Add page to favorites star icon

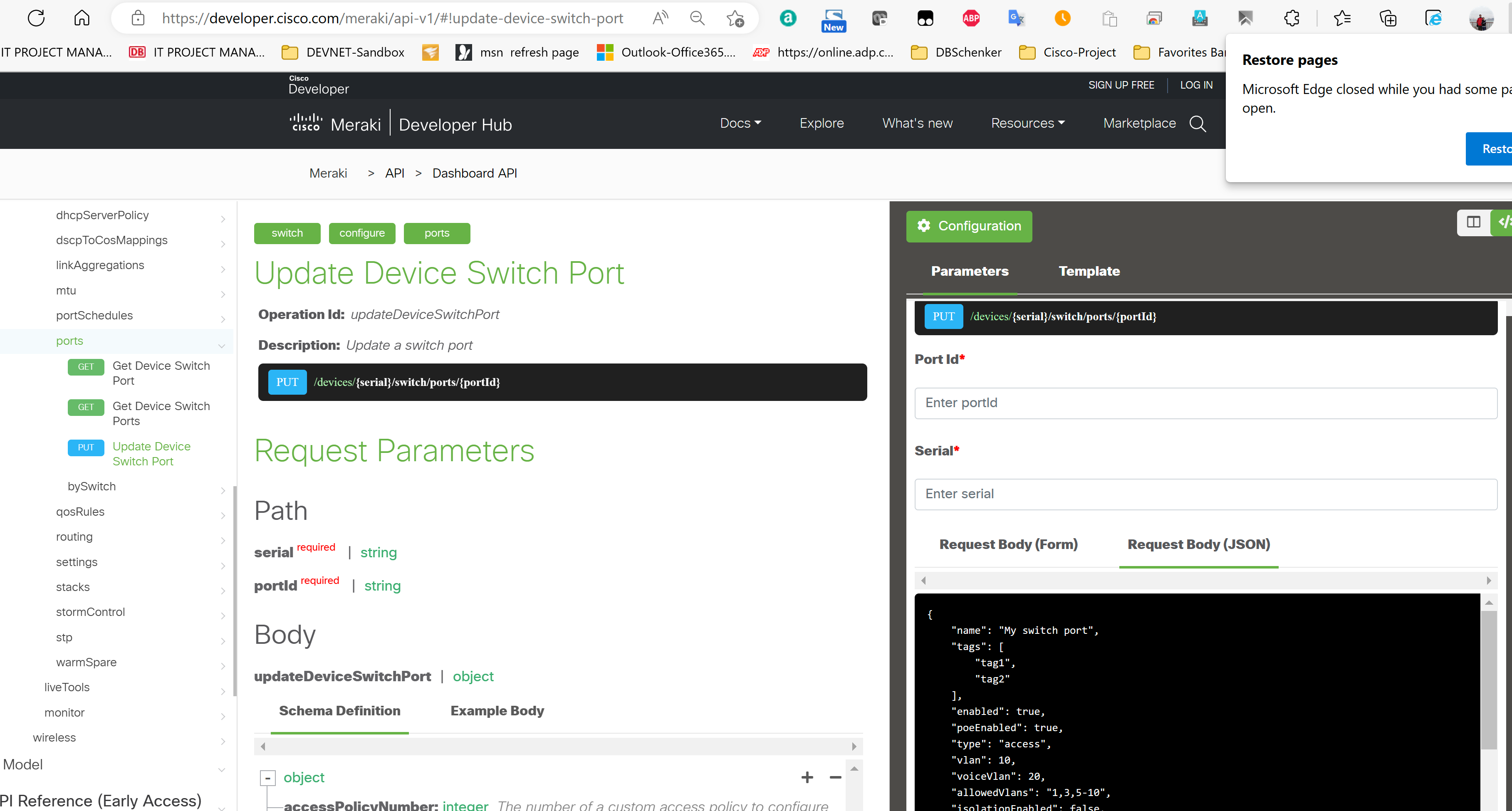coord(735,18)
